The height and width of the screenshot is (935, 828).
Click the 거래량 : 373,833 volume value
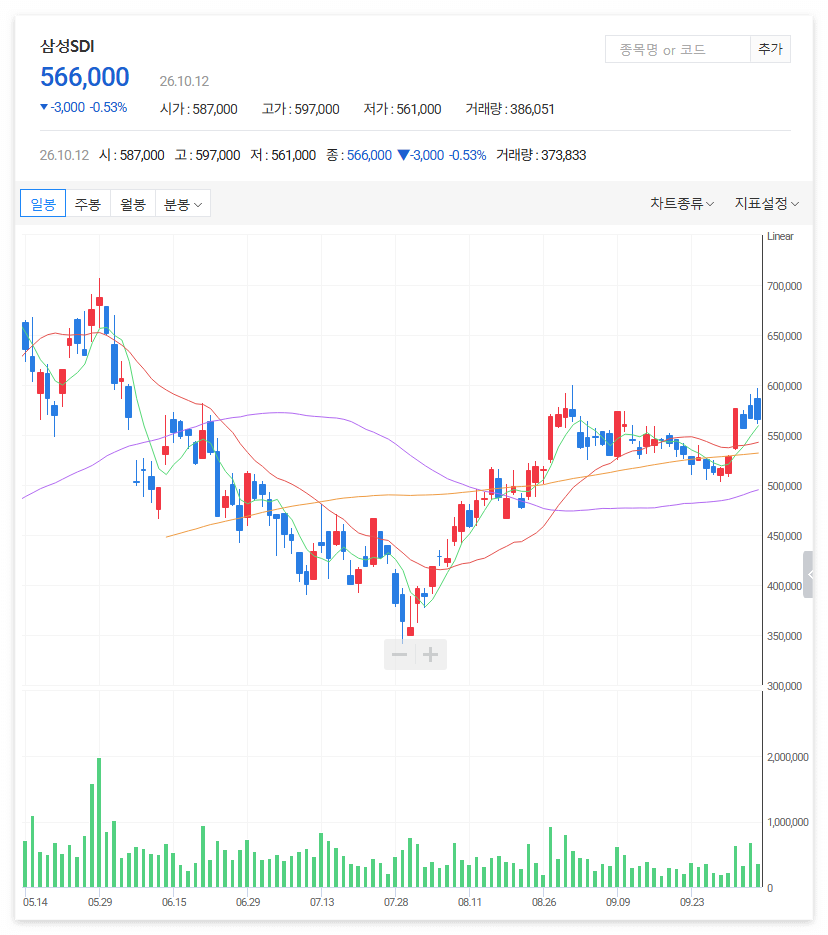541,155
